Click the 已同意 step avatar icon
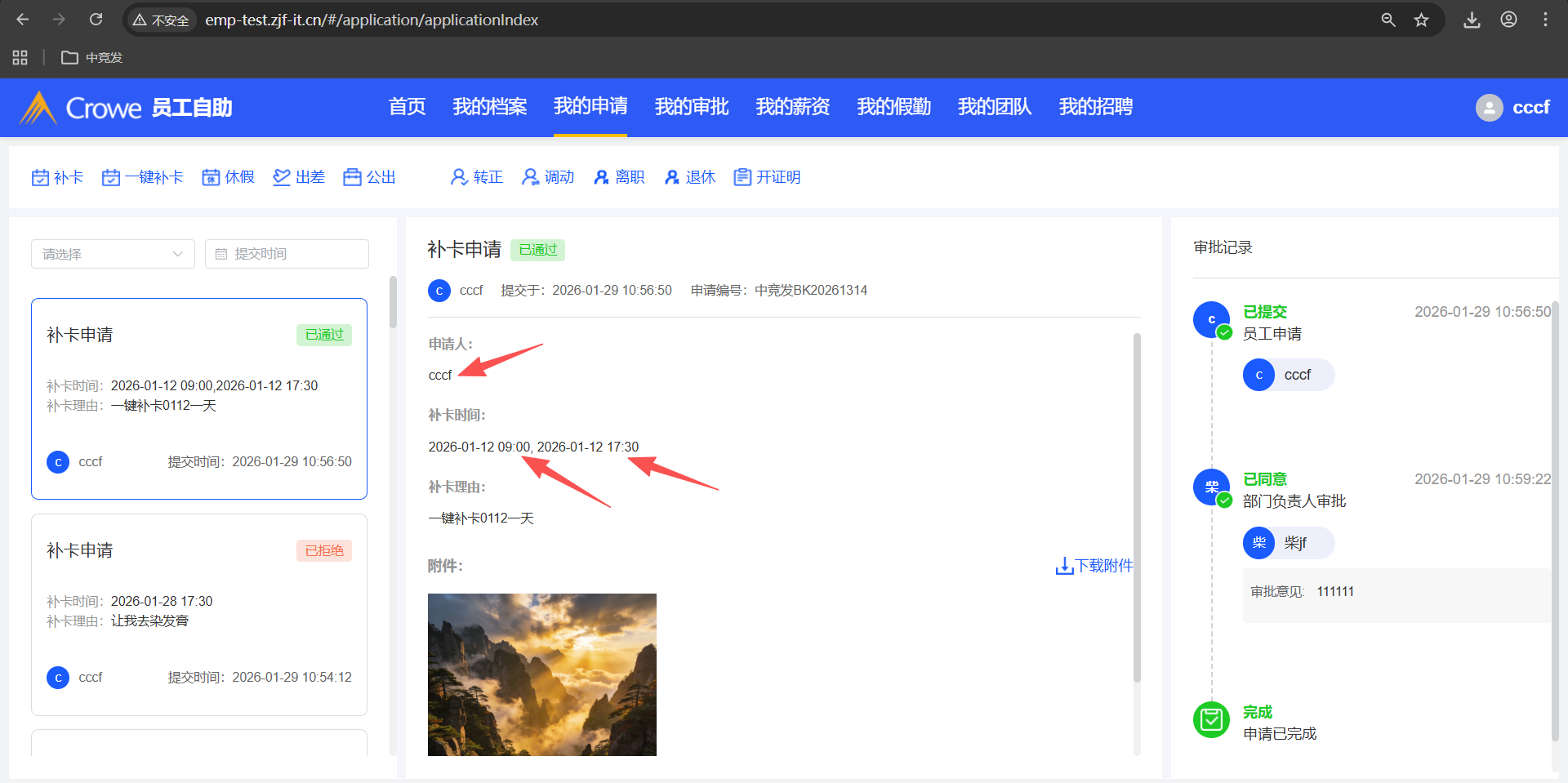 coord(1212,487)
